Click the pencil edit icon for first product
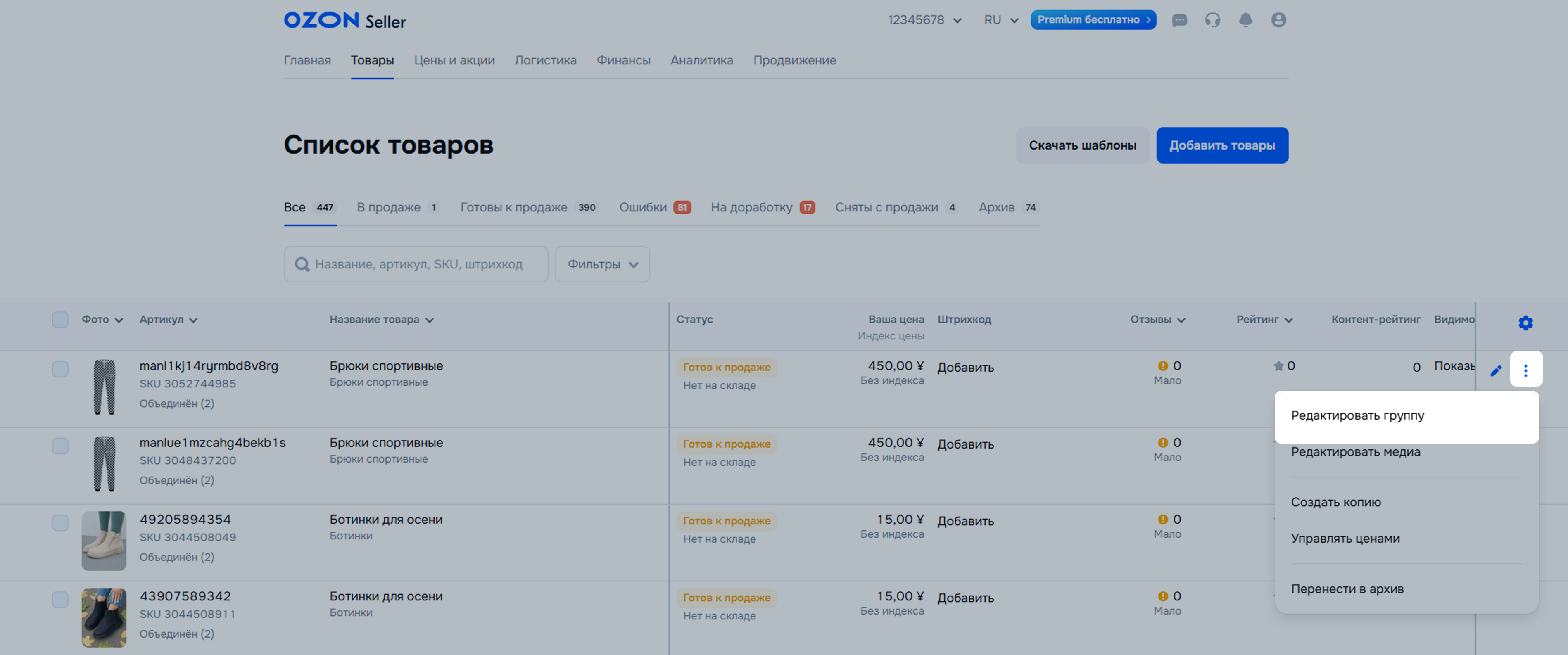 [x=1496, y=371]
